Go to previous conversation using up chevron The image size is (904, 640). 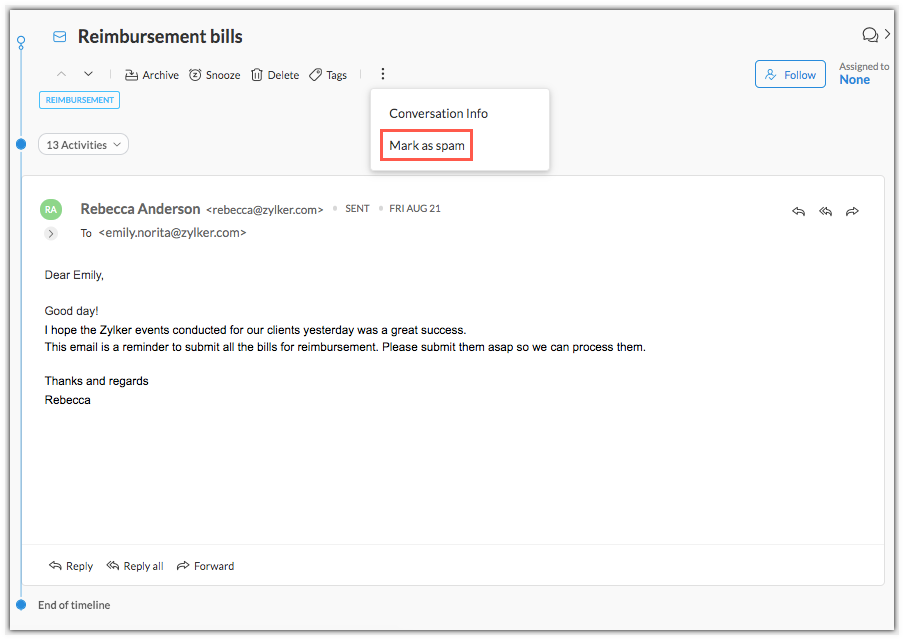point(61,74)
